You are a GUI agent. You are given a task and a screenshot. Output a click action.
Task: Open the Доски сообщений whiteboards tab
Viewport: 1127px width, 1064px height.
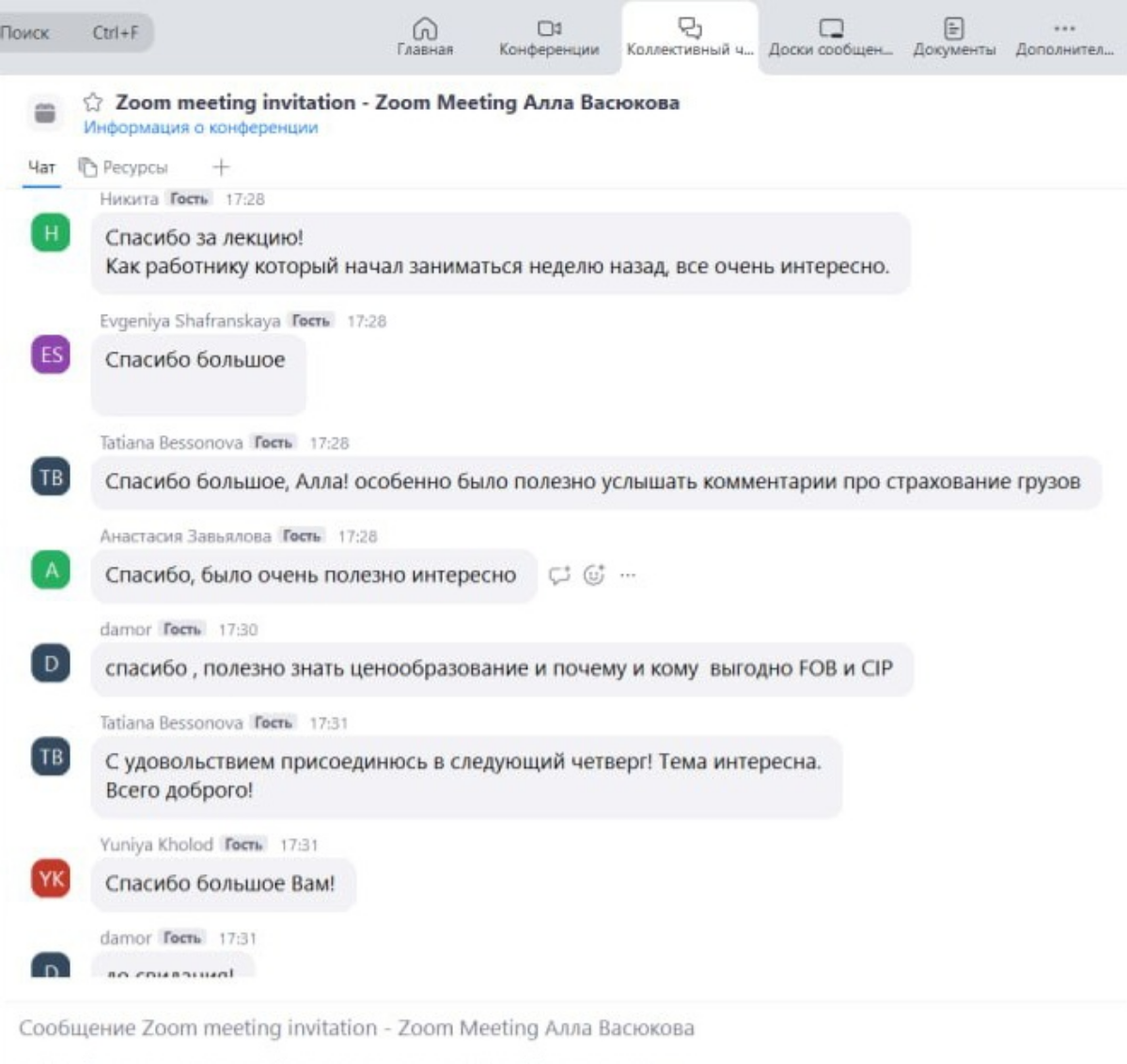(831, 38)
